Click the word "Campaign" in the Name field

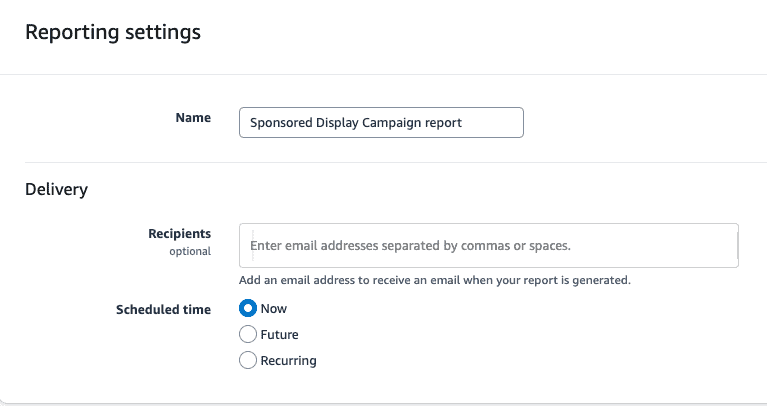coord(391,123)
